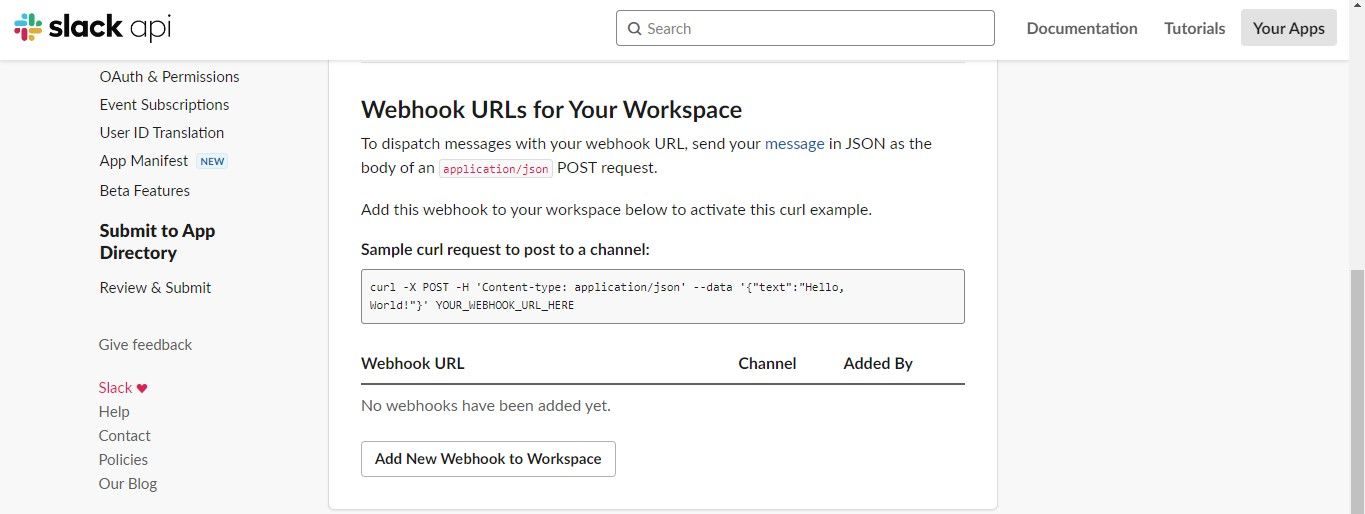1365x514 pixels.
Task: Click the 'Added By' column header
Action: [877, 364]
